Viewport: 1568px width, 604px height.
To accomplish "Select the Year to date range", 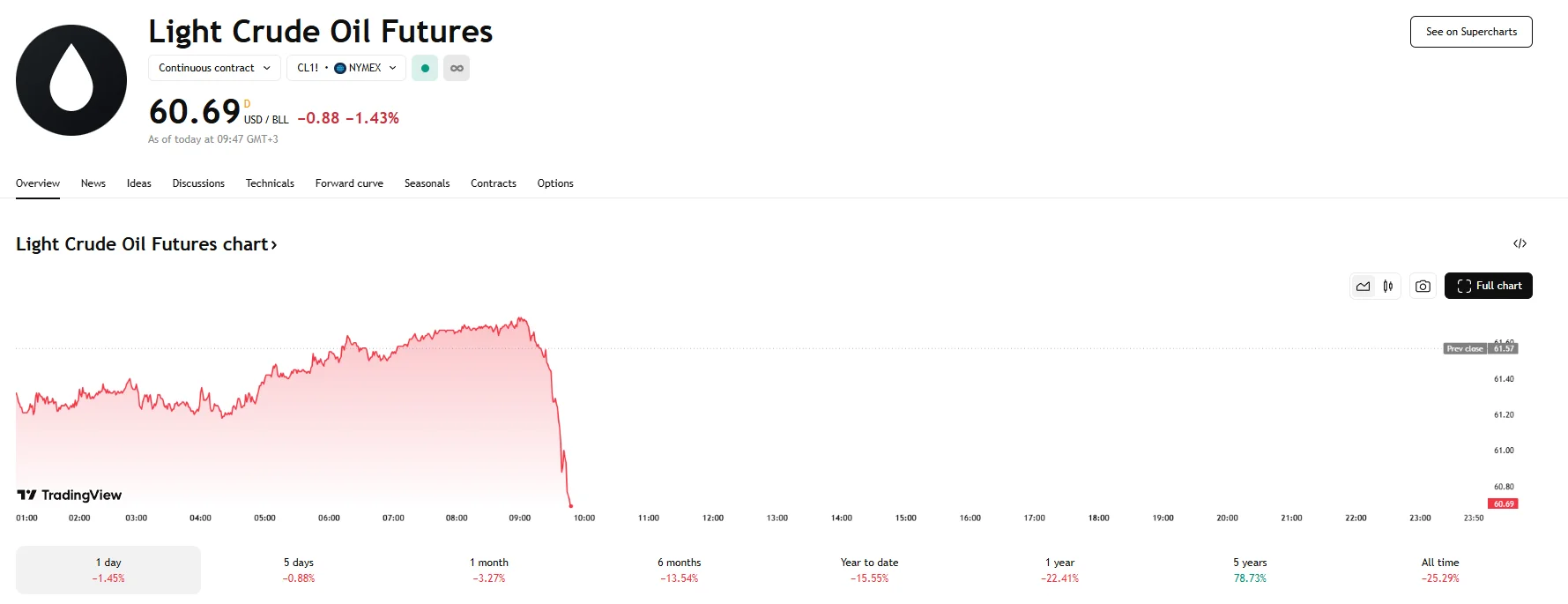I will point(868,570).
